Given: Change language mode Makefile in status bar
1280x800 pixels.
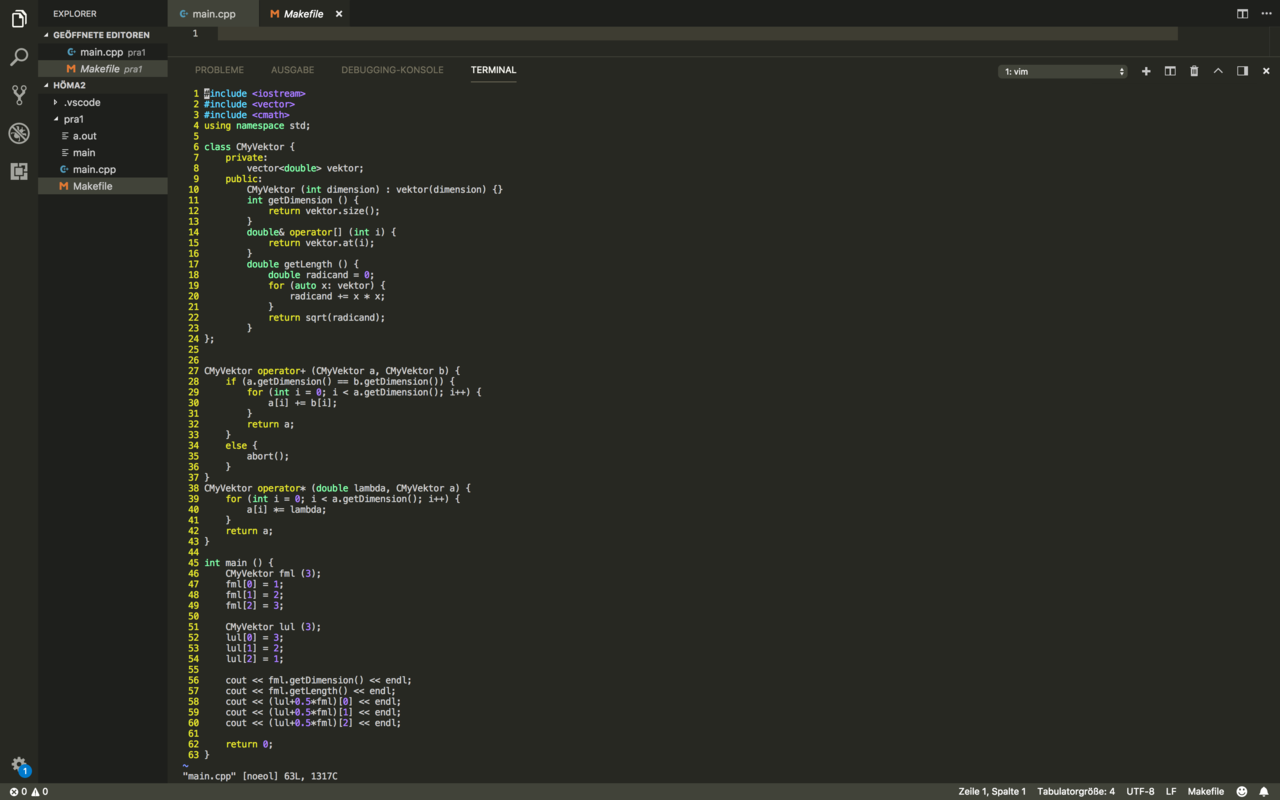Looking at the screenshot, I should (1205, 791).
